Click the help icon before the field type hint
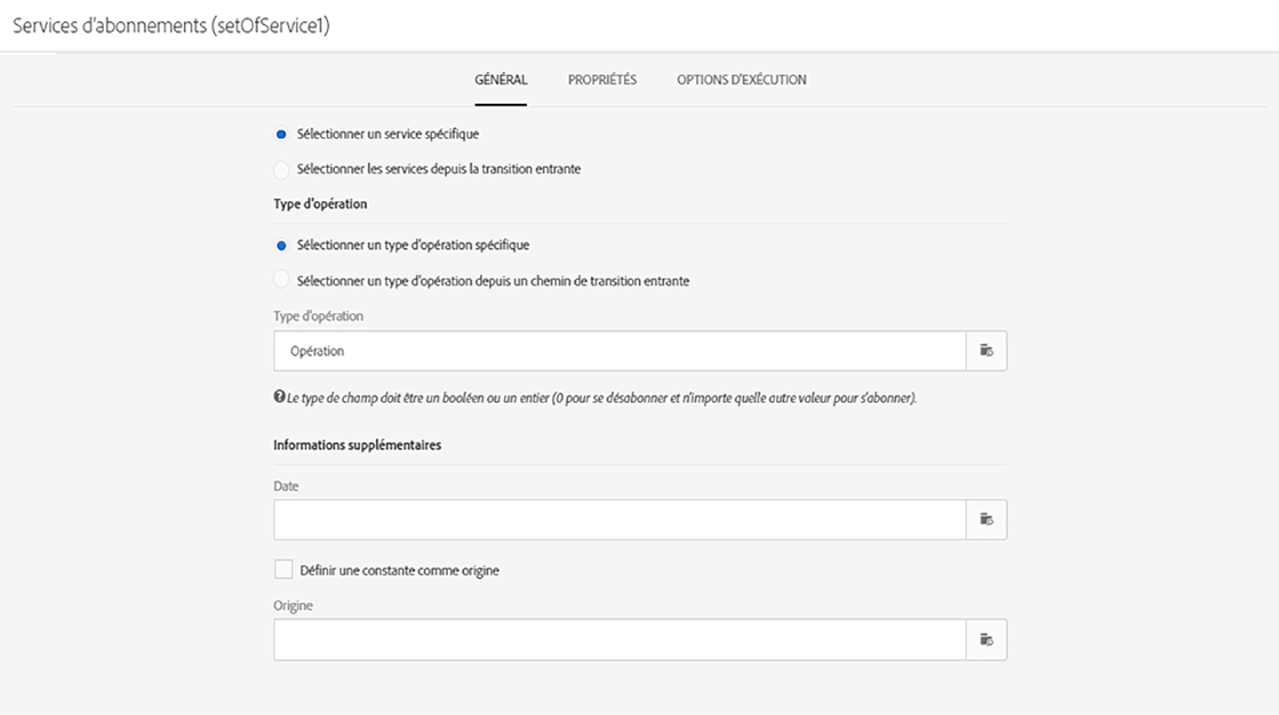 [280, 397]
